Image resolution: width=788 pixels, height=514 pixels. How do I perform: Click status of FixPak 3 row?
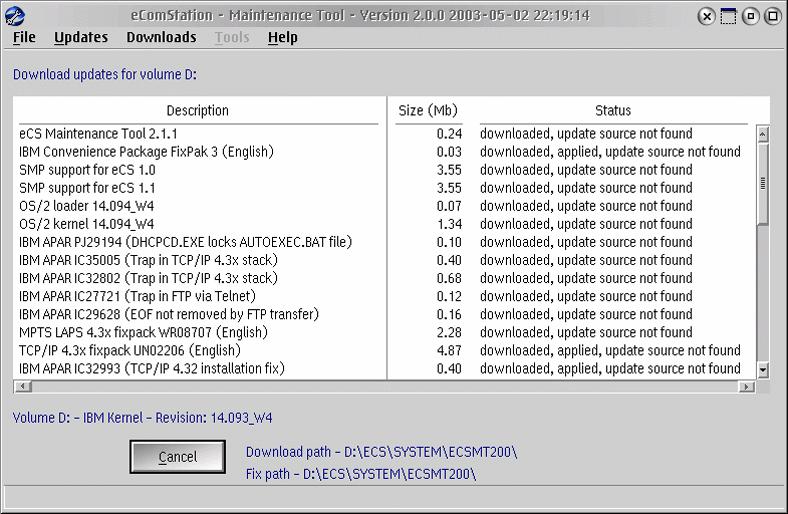[610, 152]
